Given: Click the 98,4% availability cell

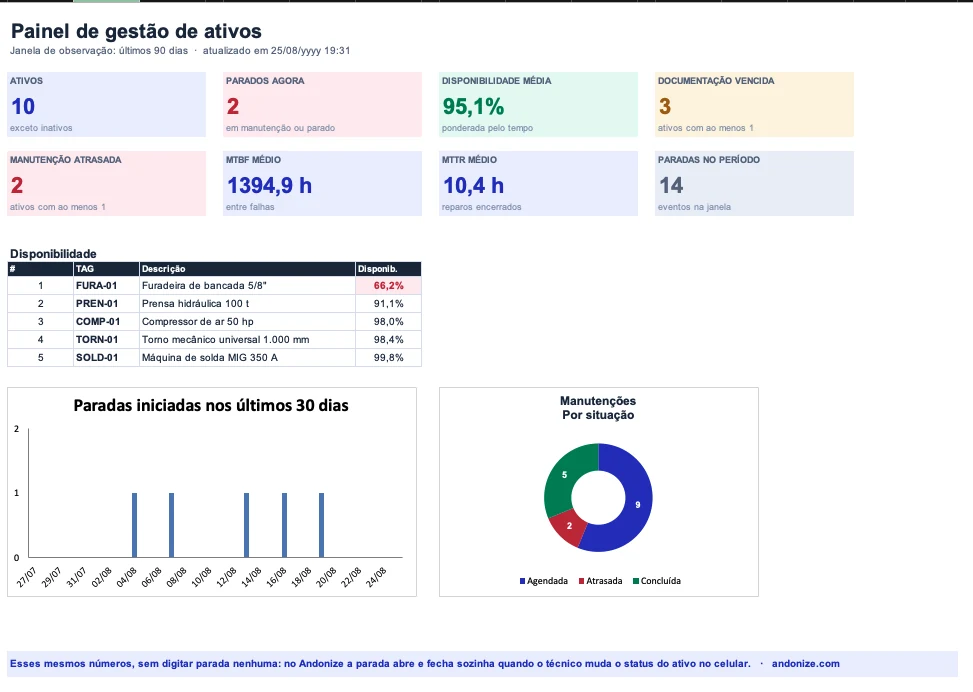Looking at the screenshot, I should pos(388,339).
